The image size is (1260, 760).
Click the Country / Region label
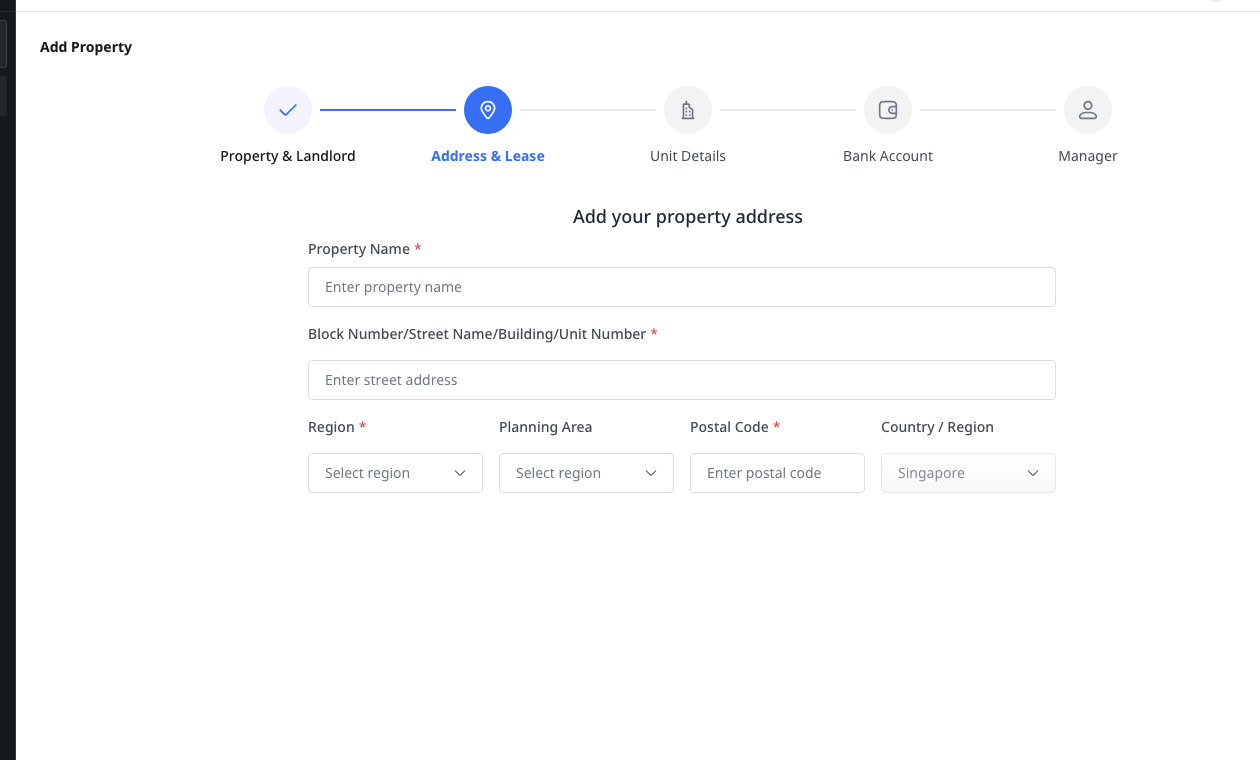click(937, 427)
